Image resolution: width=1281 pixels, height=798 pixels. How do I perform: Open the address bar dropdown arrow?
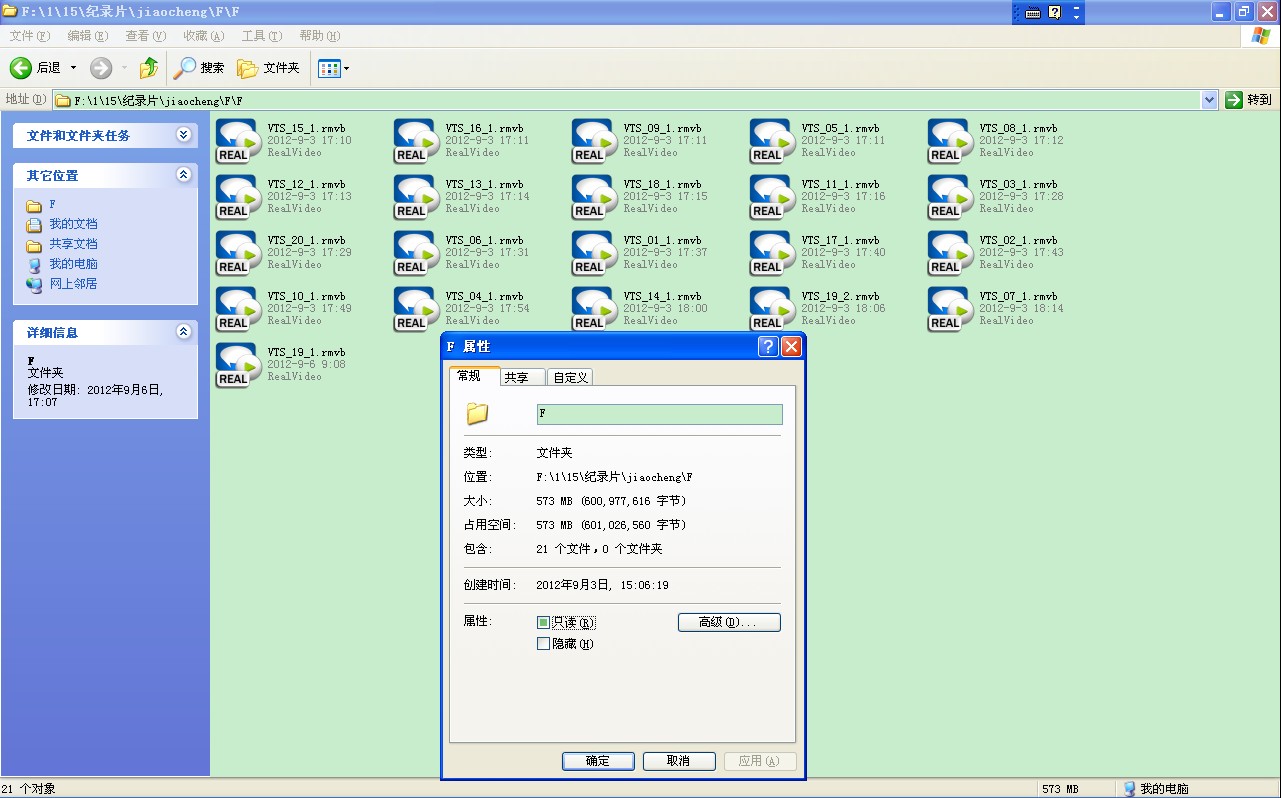click(x=1209, y=100)
